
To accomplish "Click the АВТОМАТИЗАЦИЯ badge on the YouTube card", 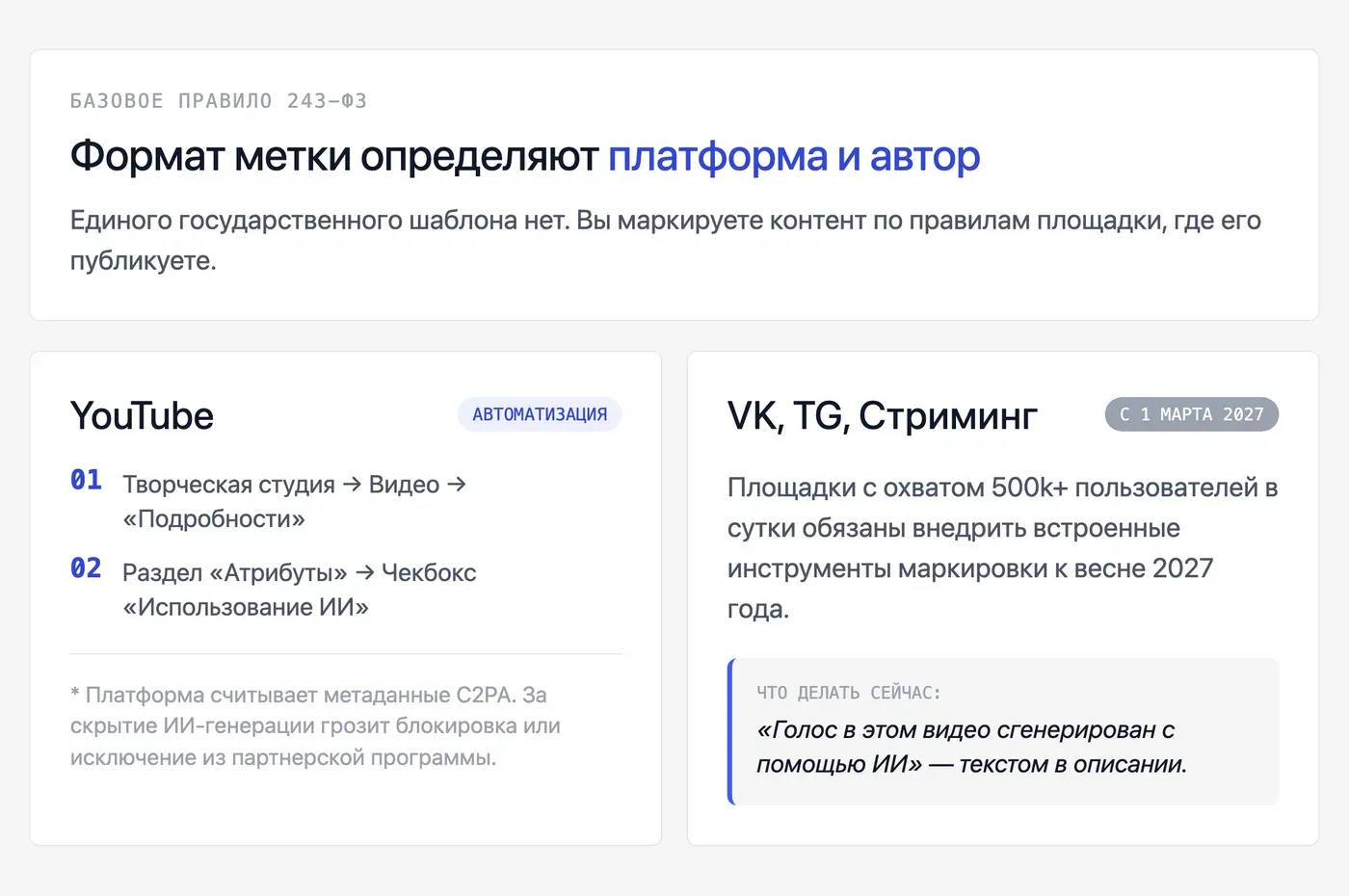I will pos(540,414).
